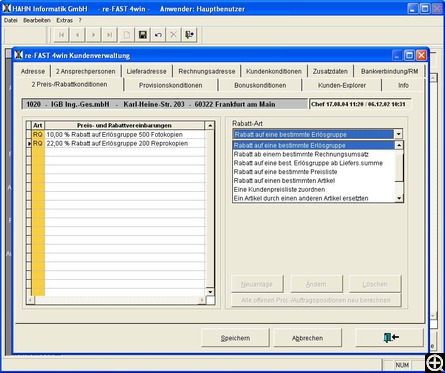This screenshot has width=445, height=373.
Task: Click the save diskette toolbar icon
Action: click(143, 35)
